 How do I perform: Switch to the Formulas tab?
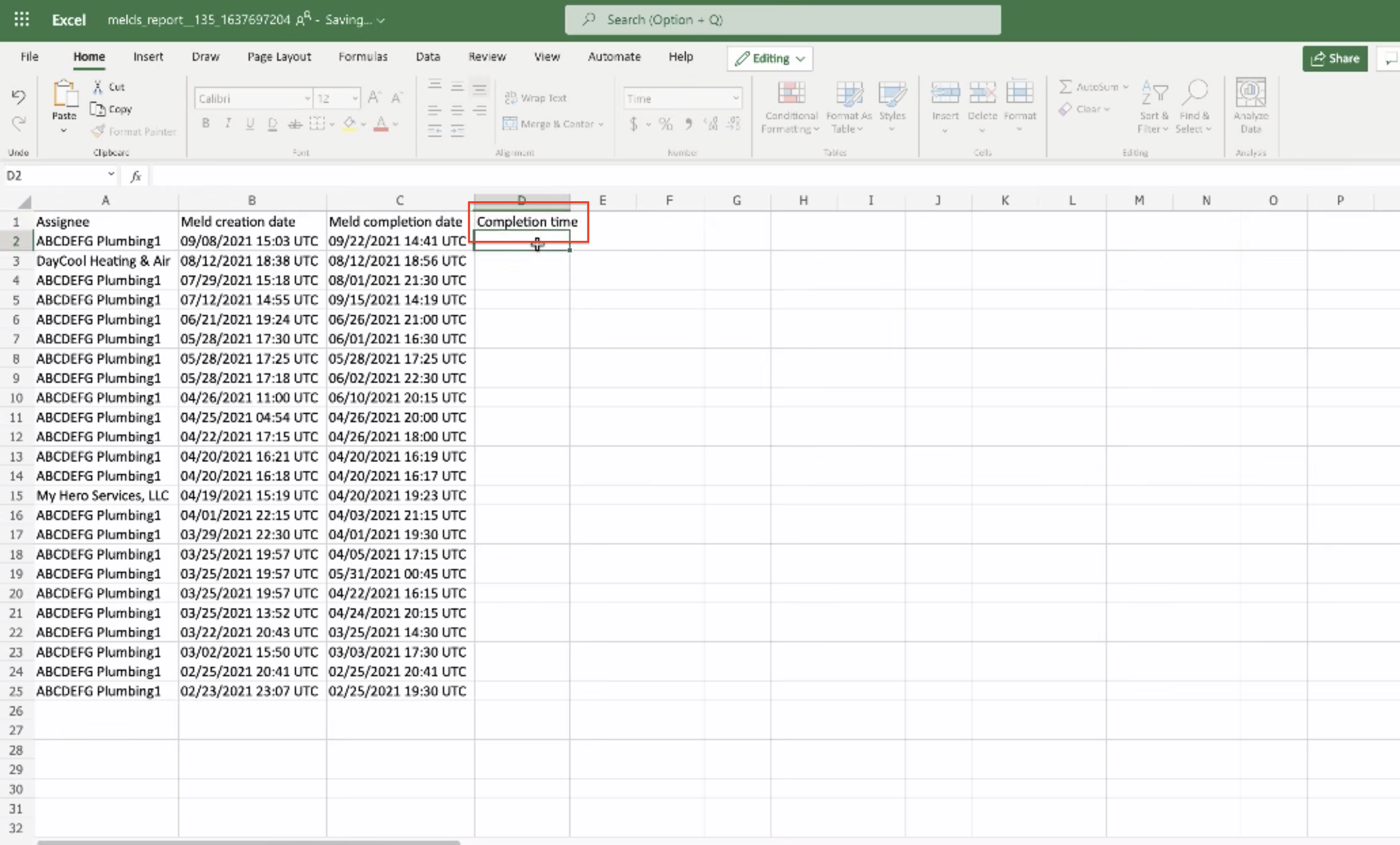tap(362, 57)
